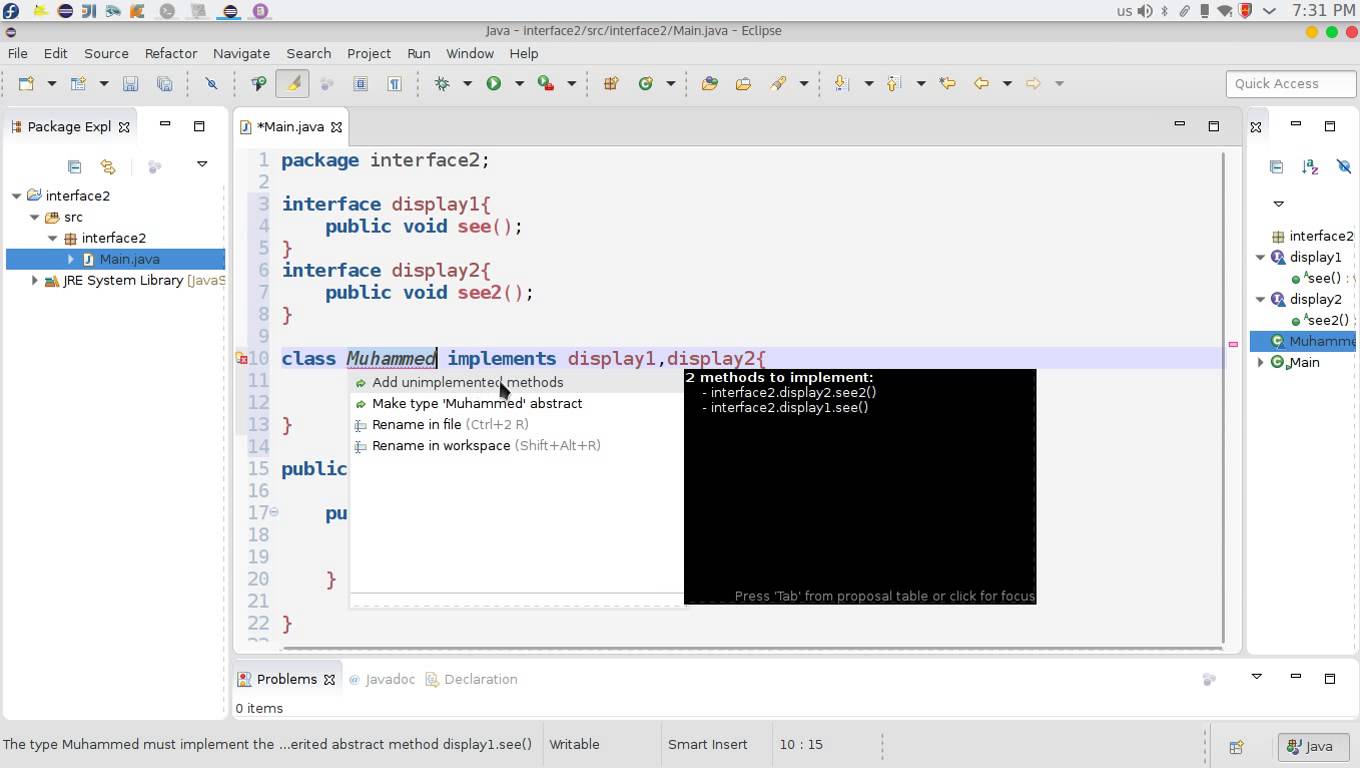Image resolution: width=1360 pixels, height=768 pixels.
Task: Open the New wizard toolbar icon
Action: coord(25,83)
